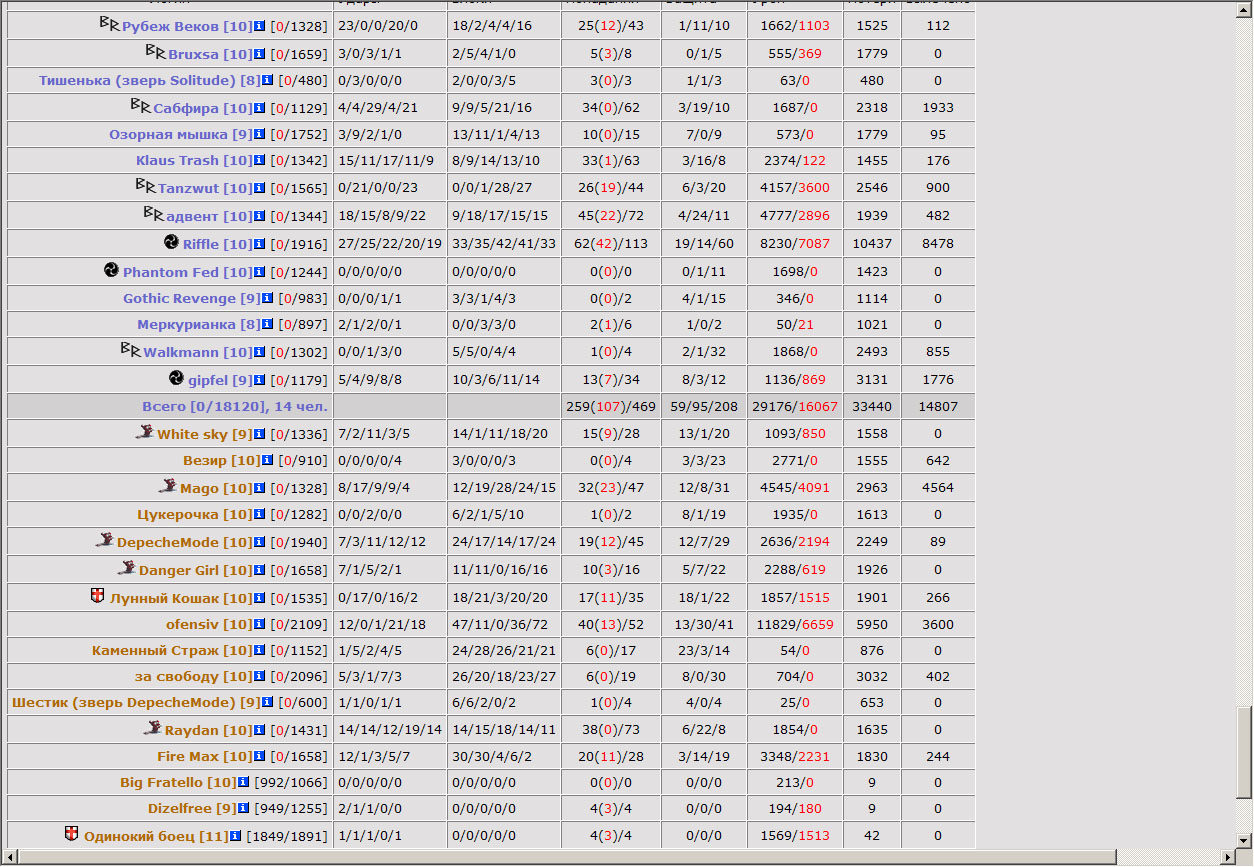Open the clan icon beside DepecheMode

(x=105, y=540)
